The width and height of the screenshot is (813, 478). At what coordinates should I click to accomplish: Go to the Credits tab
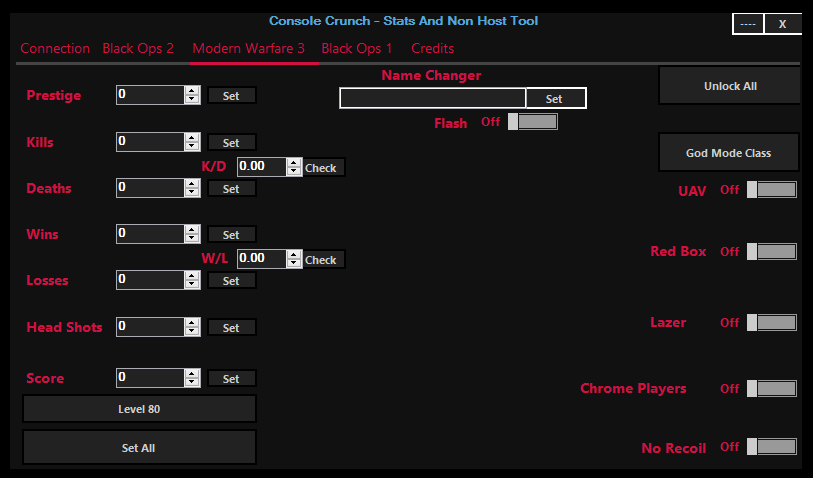432,49
